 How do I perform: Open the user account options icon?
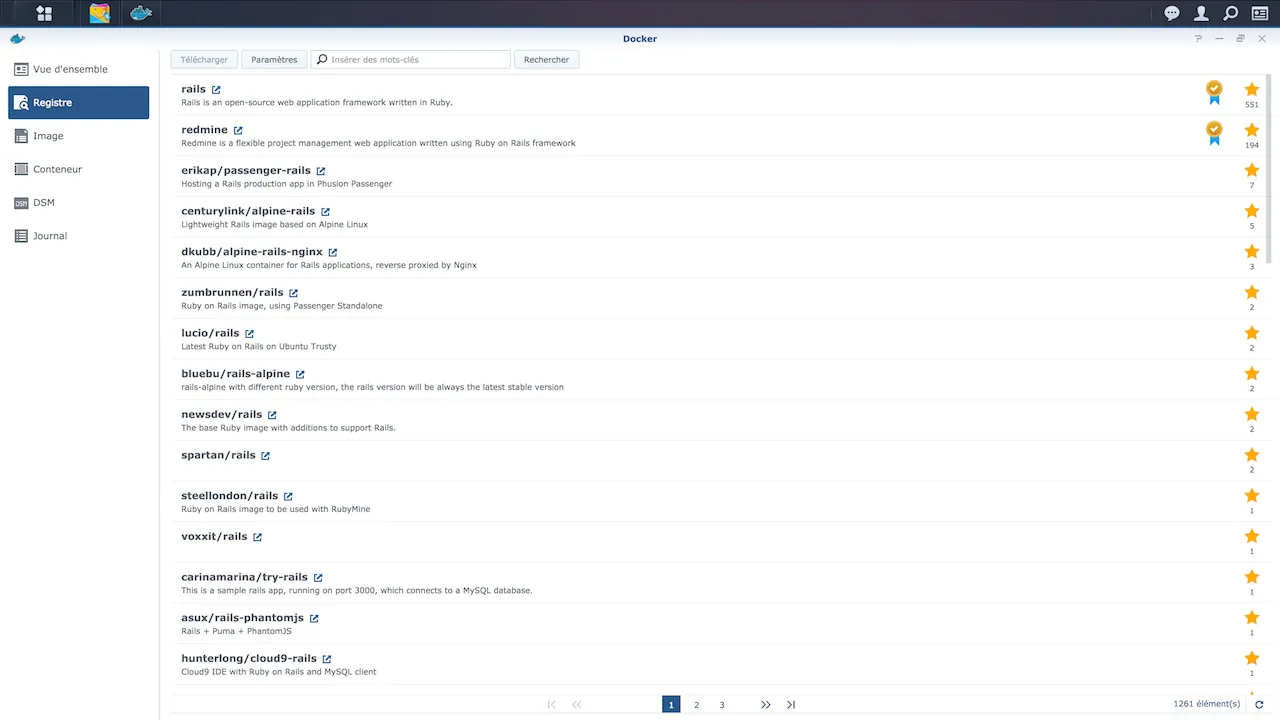coord(1201,13)
